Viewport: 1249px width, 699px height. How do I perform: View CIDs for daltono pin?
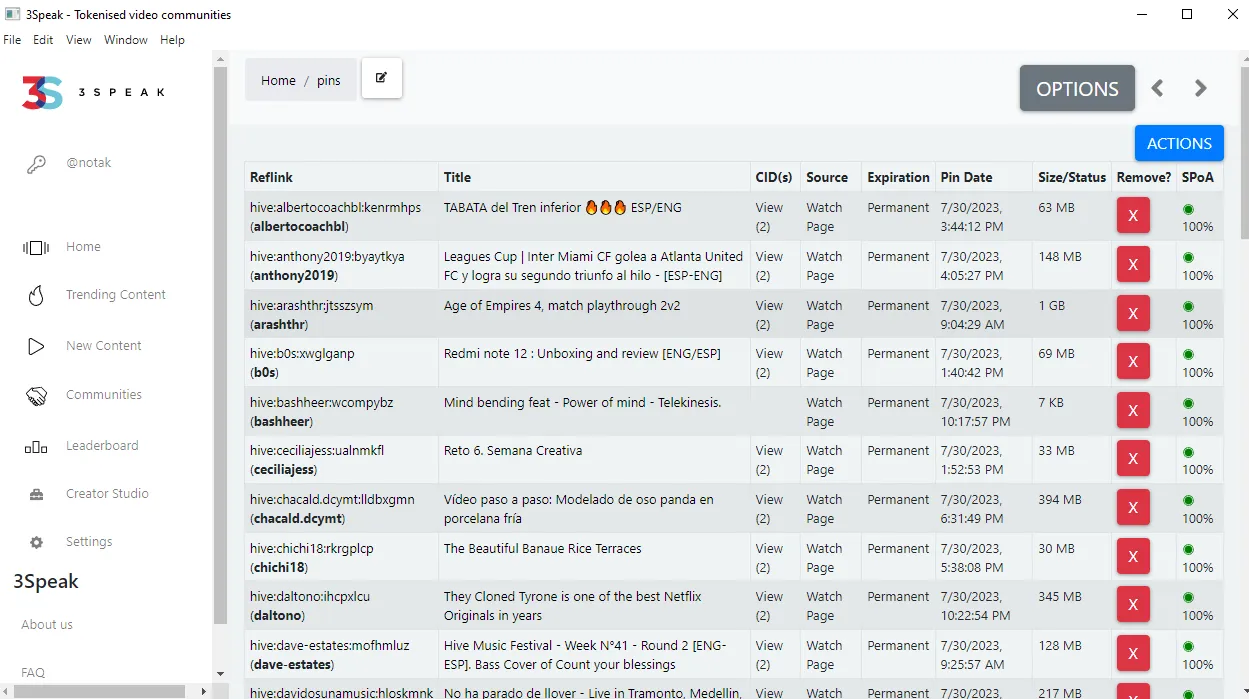point(769,606)
